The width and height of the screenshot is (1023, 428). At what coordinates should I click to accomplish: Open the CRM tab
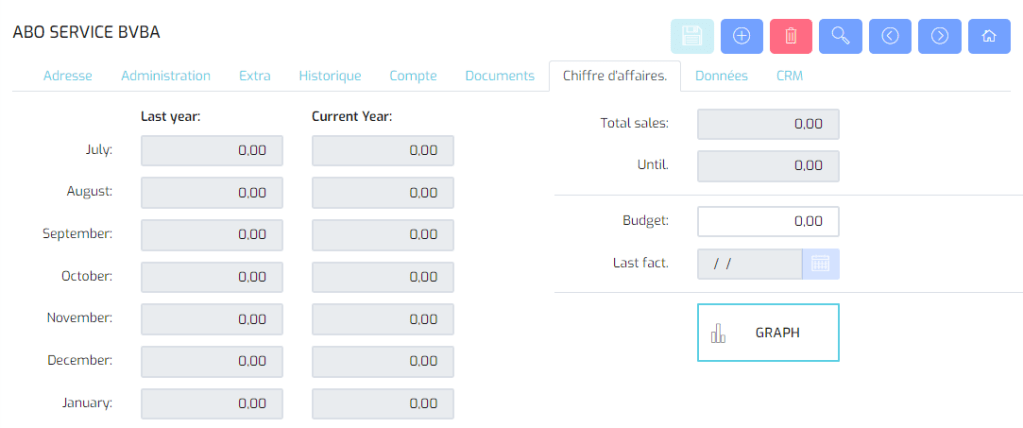click(x=789, y=76)
